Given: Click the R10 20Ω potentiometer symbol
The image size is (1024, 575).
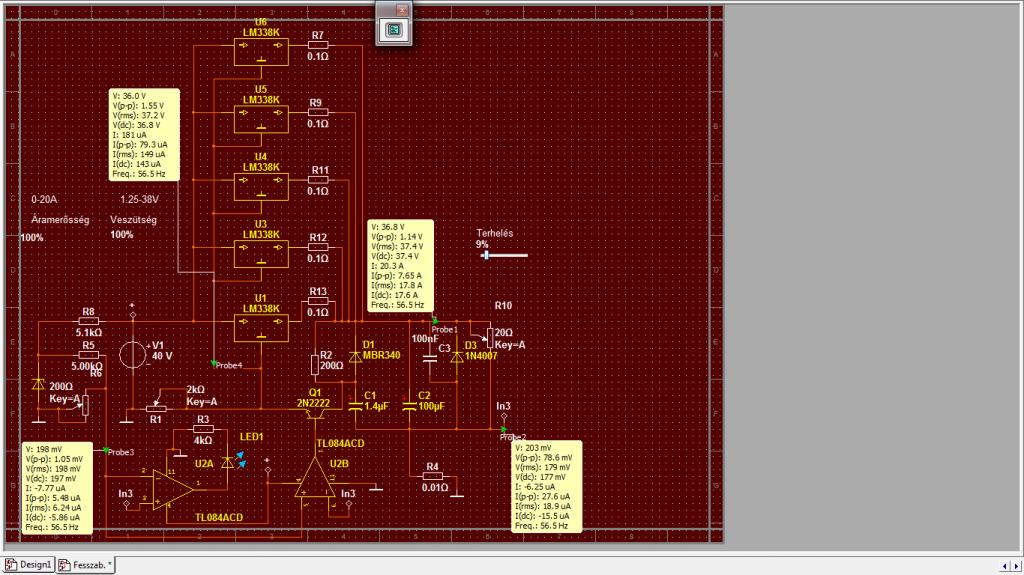Looking at the screenshot, I should (490, 338).
